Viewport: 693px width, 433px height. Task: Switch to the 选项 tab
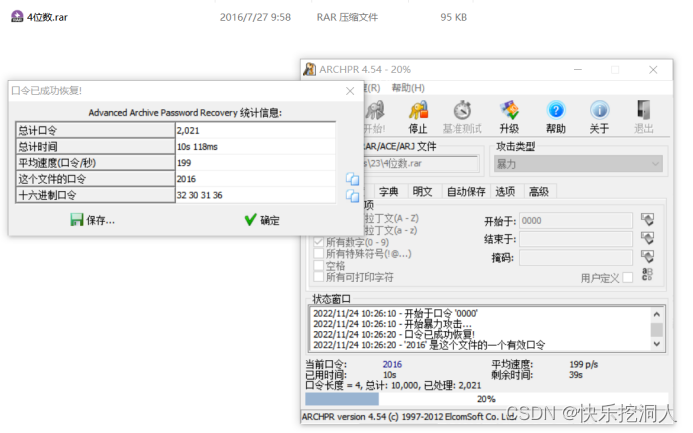coord(505,191)
